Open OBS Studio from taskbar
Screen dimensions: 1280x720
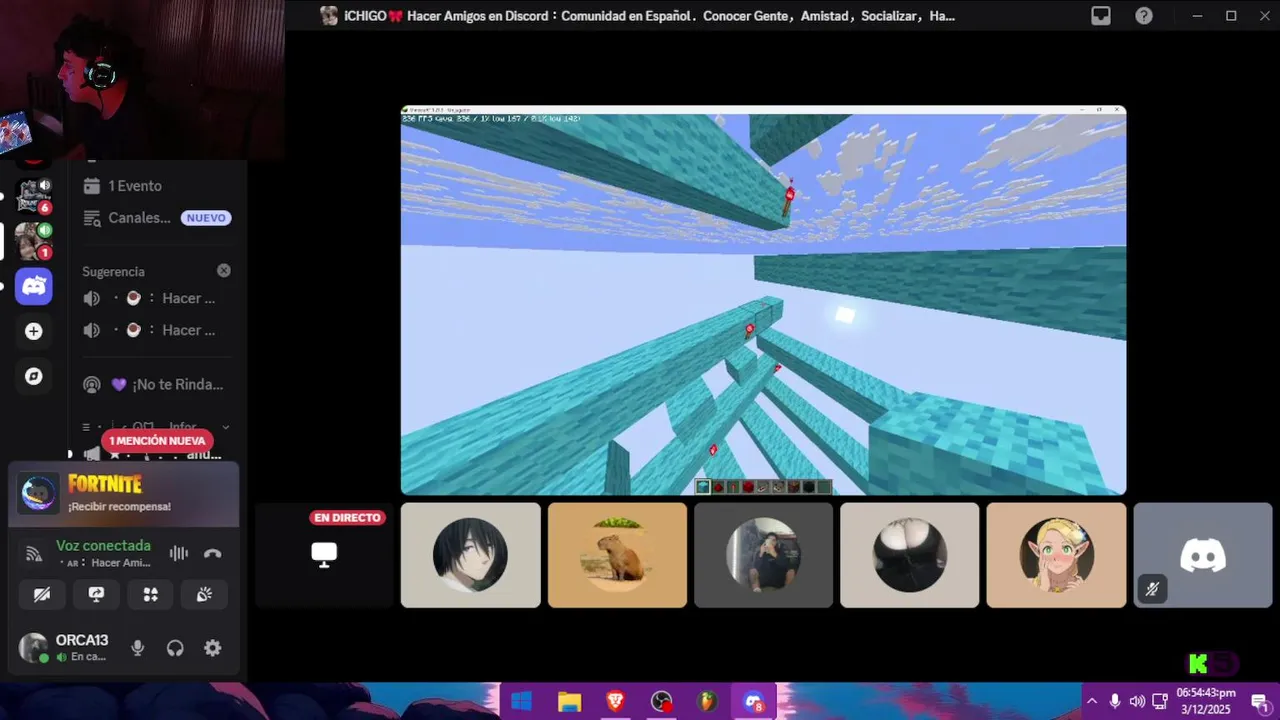click(662, 702)
